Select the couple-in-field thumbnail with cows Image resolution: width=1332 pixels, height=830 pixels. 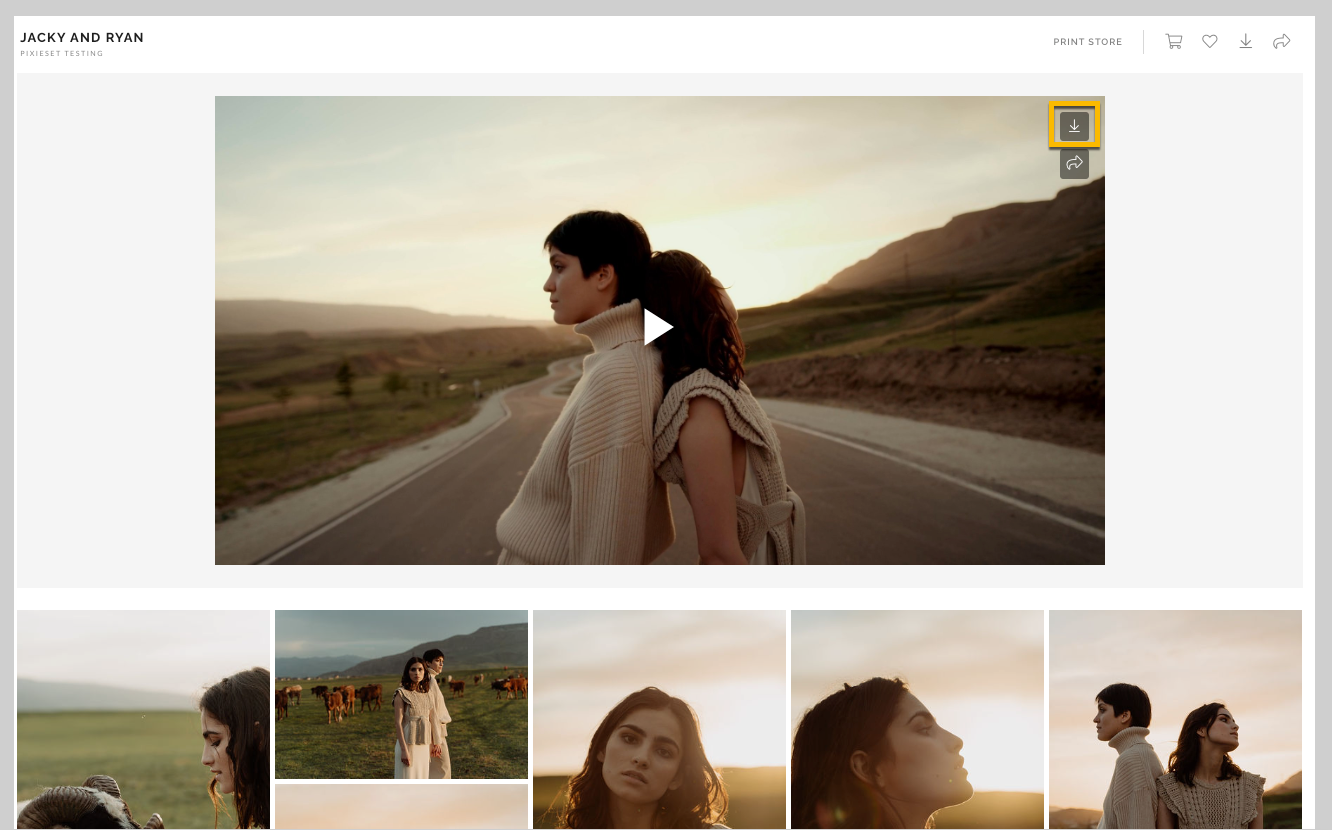[x=401, y=694]
